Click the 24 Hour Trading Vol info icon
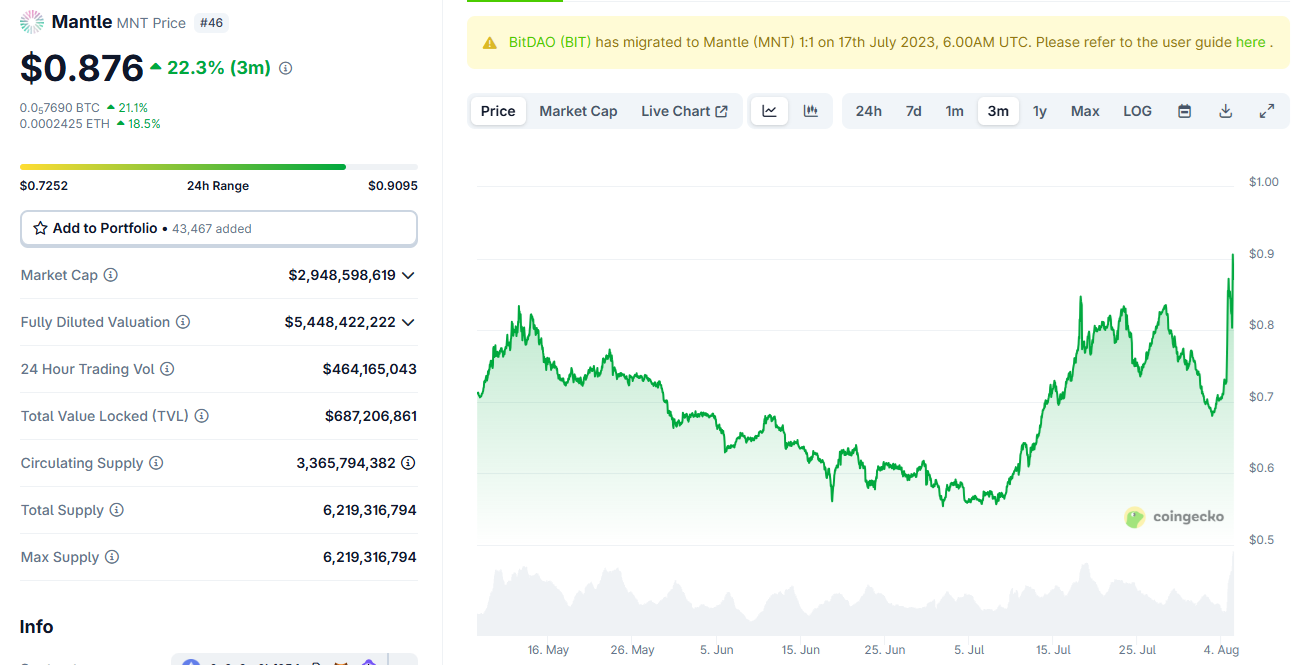 (x=167, y=369)
